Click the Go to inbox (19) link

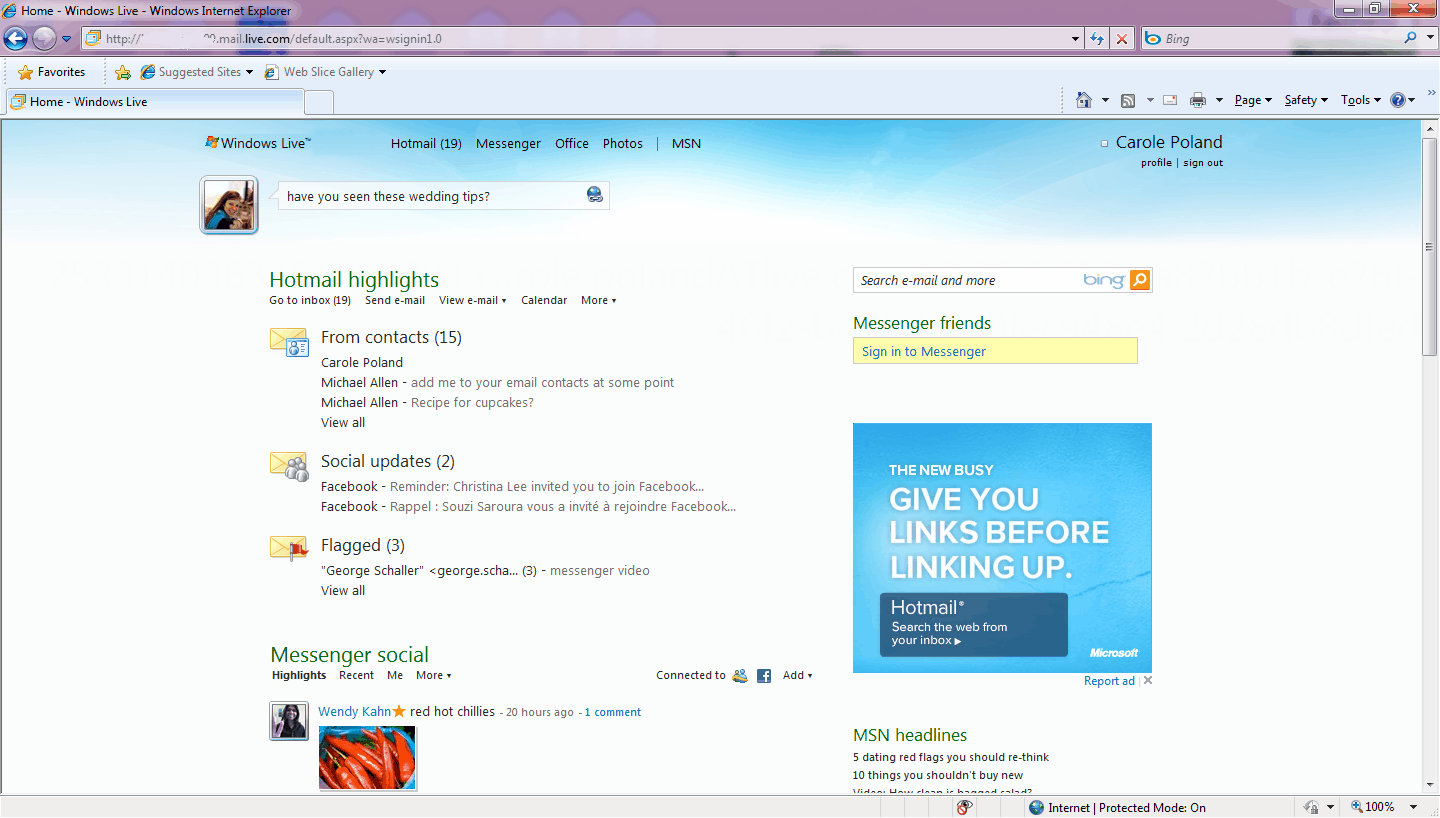(x=310, y=300)
